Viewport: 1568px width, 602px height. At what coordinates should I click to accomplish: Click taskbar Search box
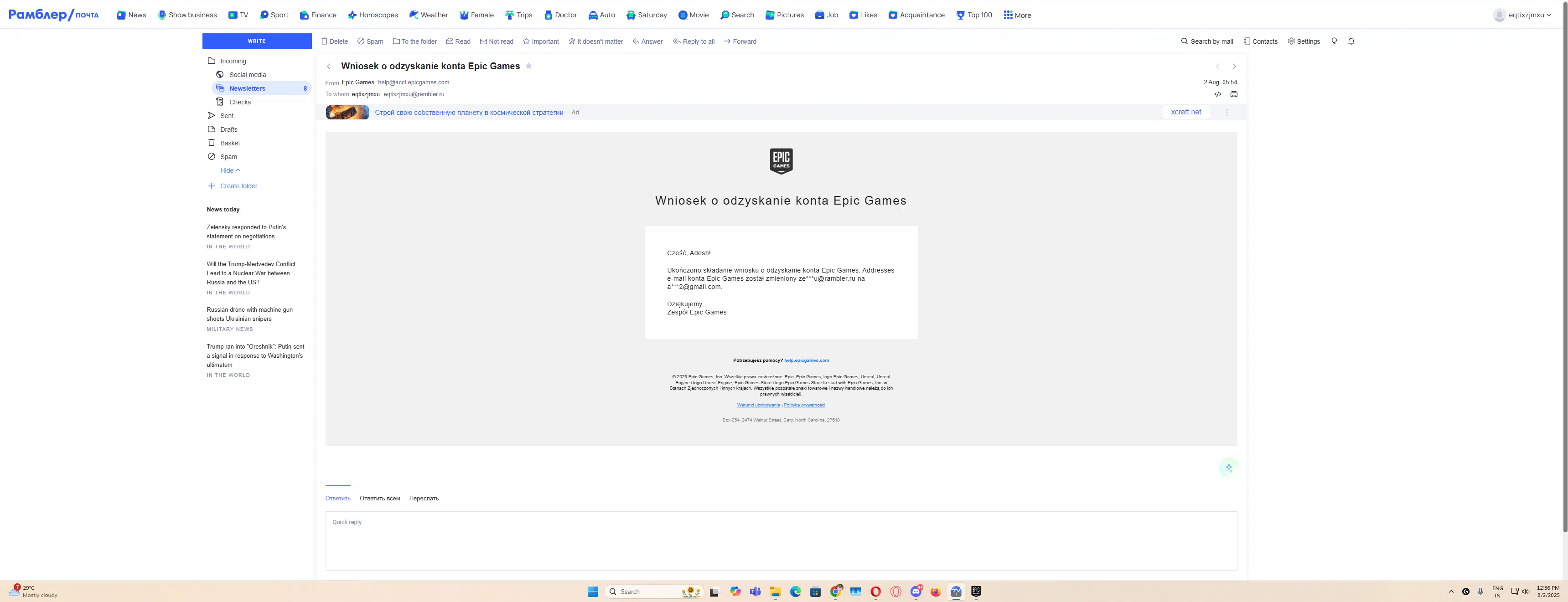click(x=654, y=592)
